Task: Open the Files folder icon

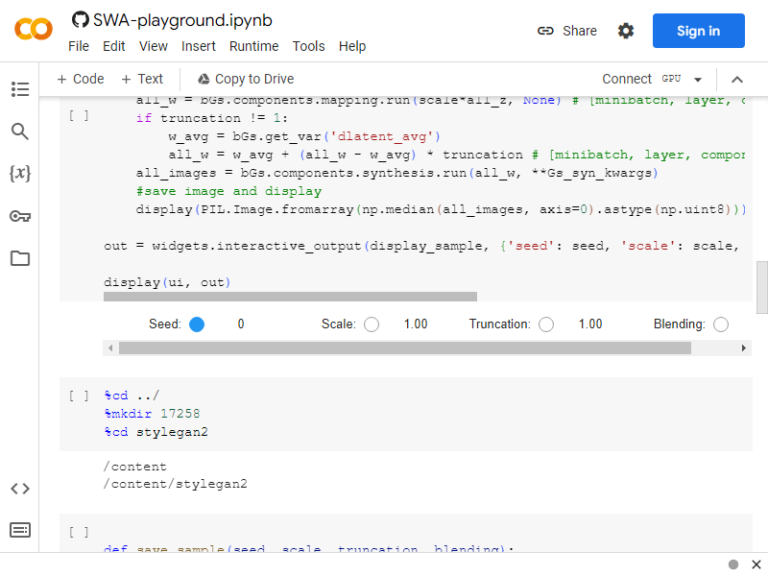Action: click(20, 258)
